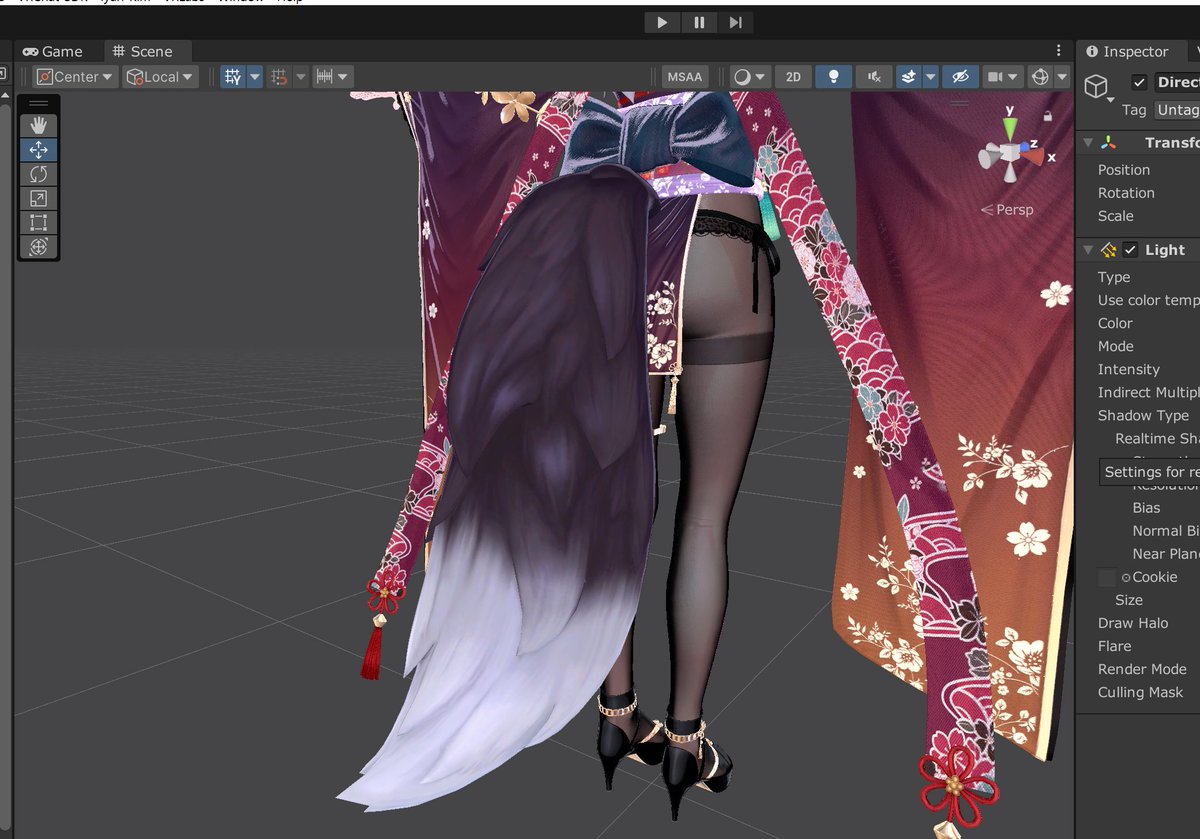Open the grid settings dropdown arrow
The width and height of the screenshot is (1200, 839).
click(255, 77)
